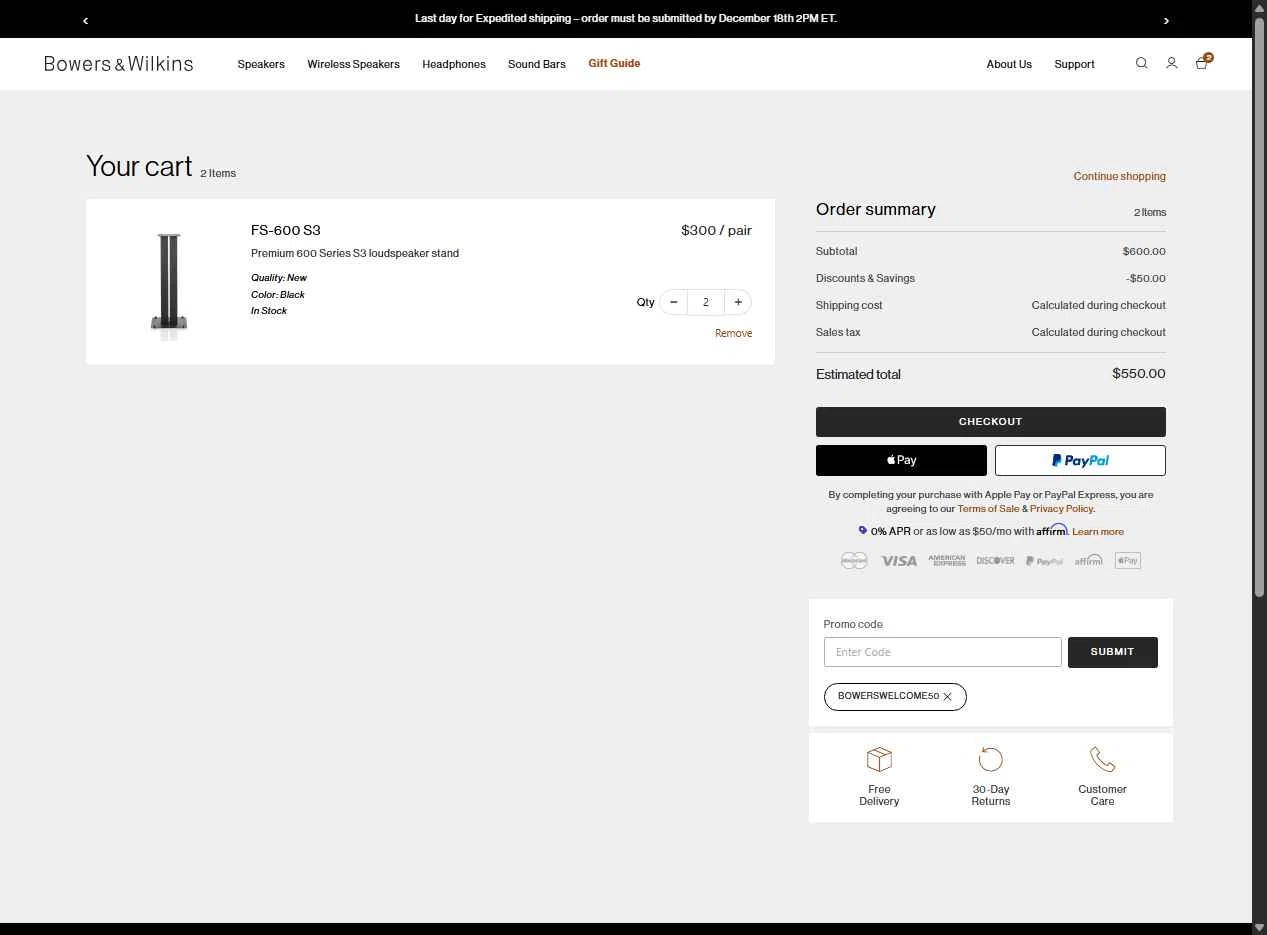Show previous announcement banner message
The image size is (1267, 935).
[85, 20]
